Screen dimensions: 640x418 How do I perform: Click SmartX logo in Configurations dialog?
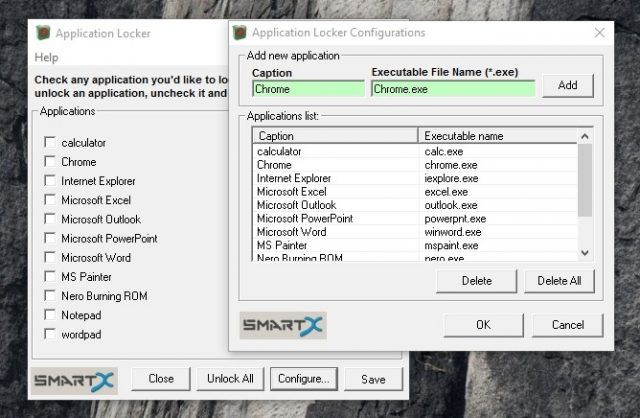[x=283, y=325]
